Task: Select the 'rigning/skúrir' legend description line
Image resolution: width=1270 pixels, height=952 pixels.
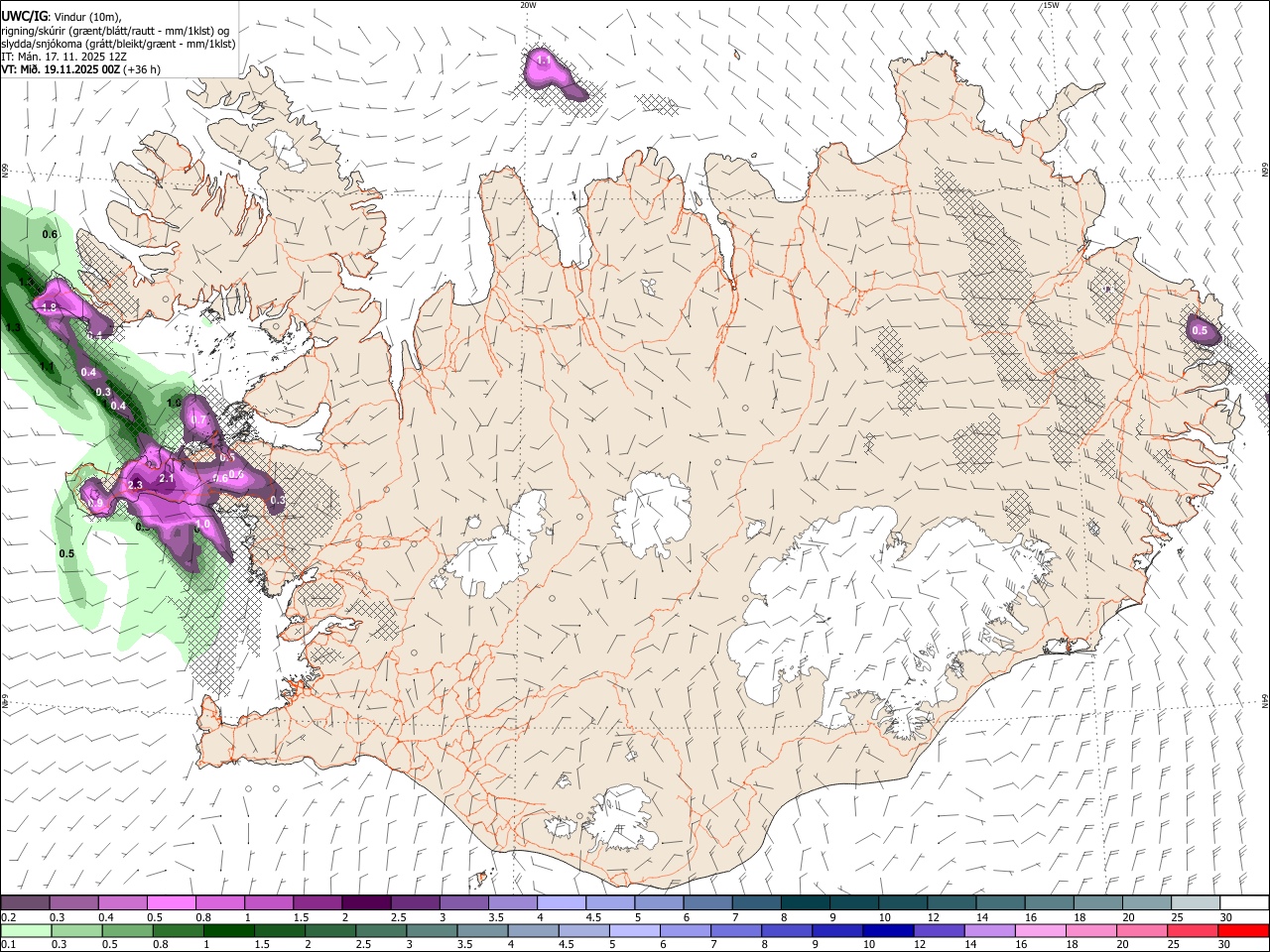Action: 115,30
